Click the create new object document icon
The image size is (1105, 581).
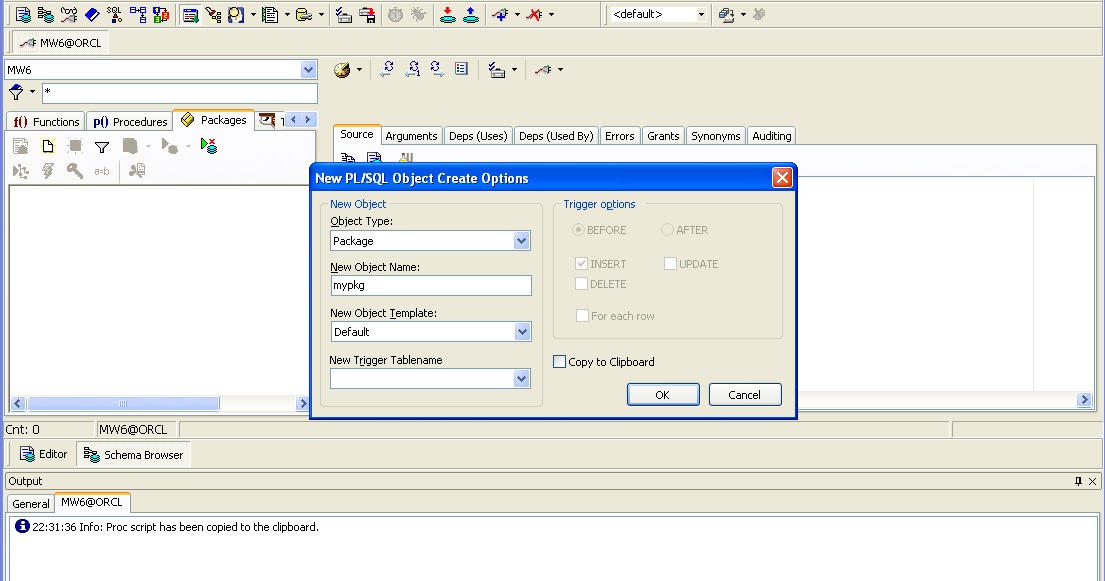pos(49,146)
